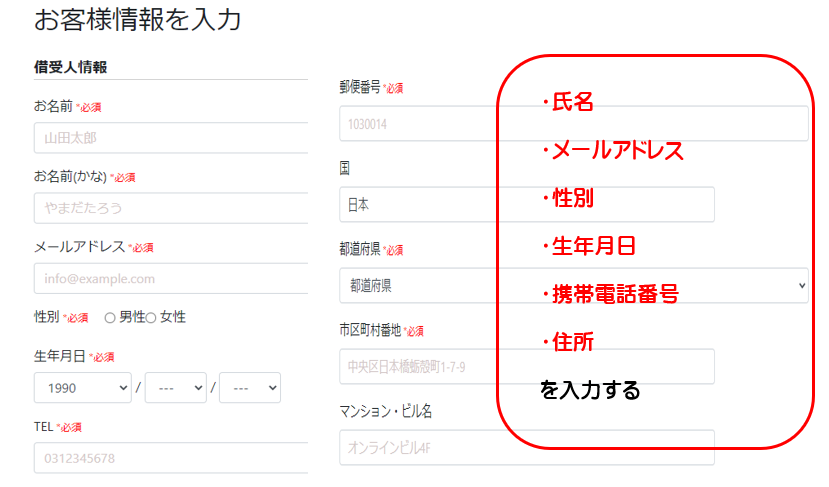
Task: Expand the 都道府県 prefecture dropdown
Action: (420, 285)
